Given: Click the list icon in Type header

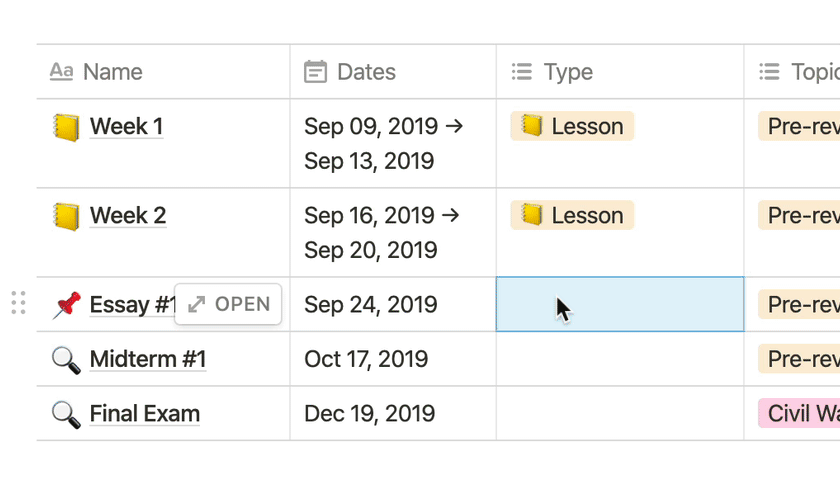Looking at the screenshot, I should (x=522, y=72).
